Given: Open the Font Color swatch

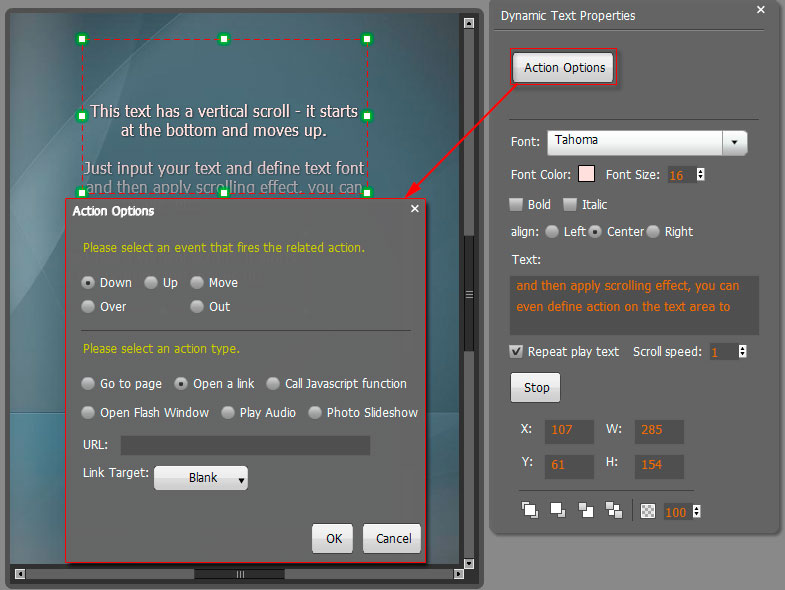Looking at the screenshot, I should [586, 174].
